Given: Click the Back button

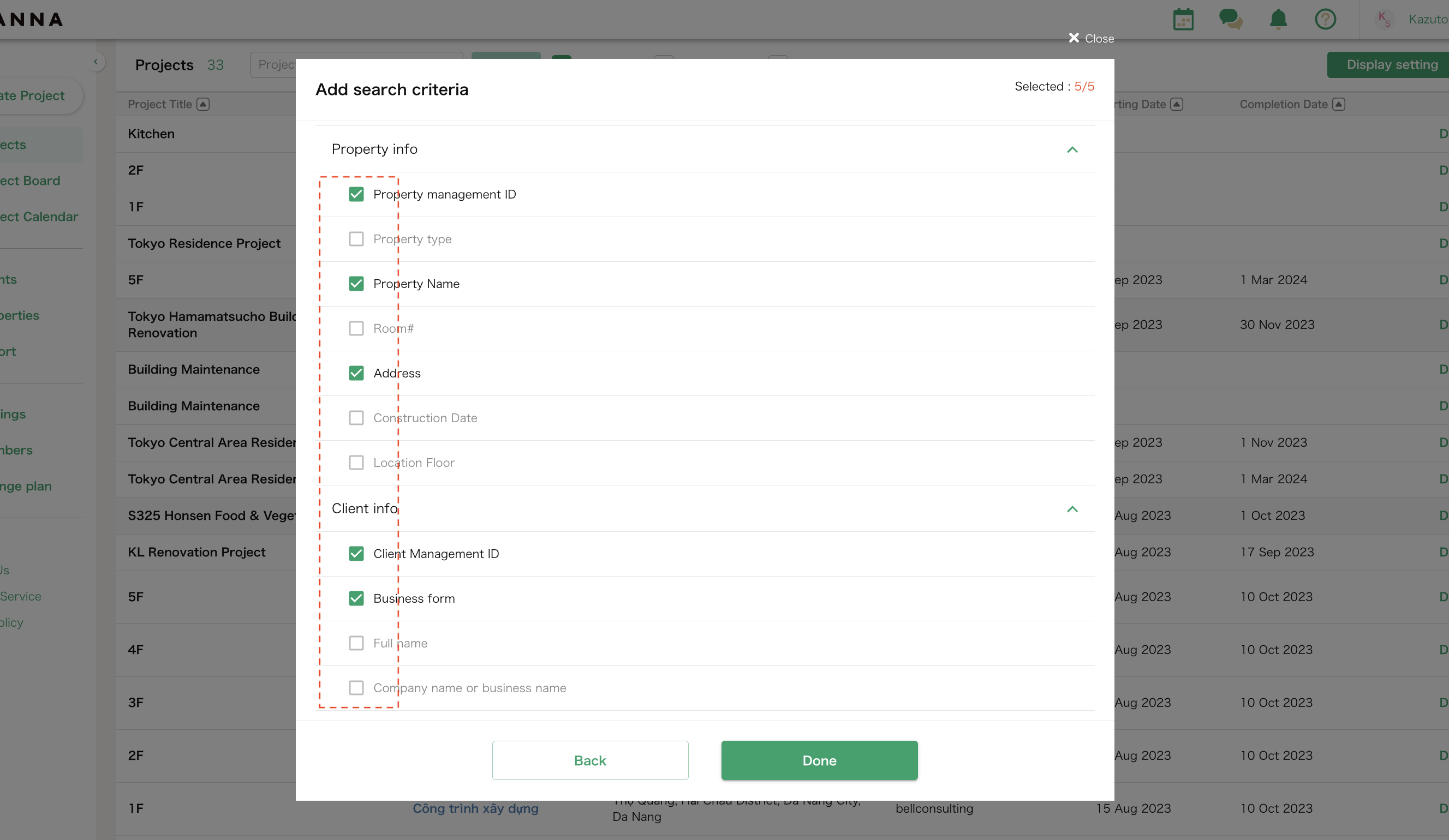Looking at the screenshot, I should point(589,760).
